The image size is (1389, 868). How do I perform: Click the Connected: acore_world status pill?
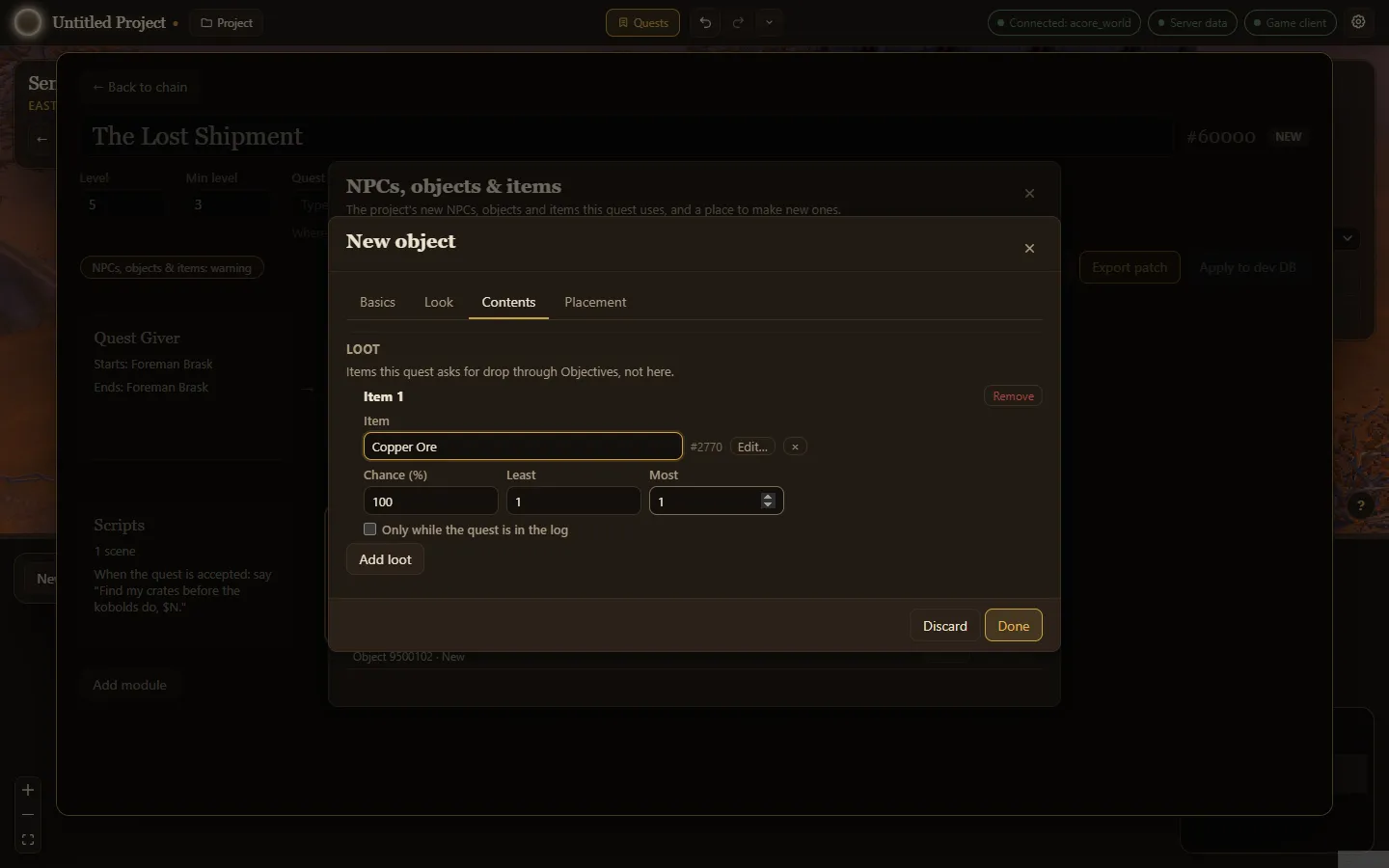click(x=1064, y=22)
